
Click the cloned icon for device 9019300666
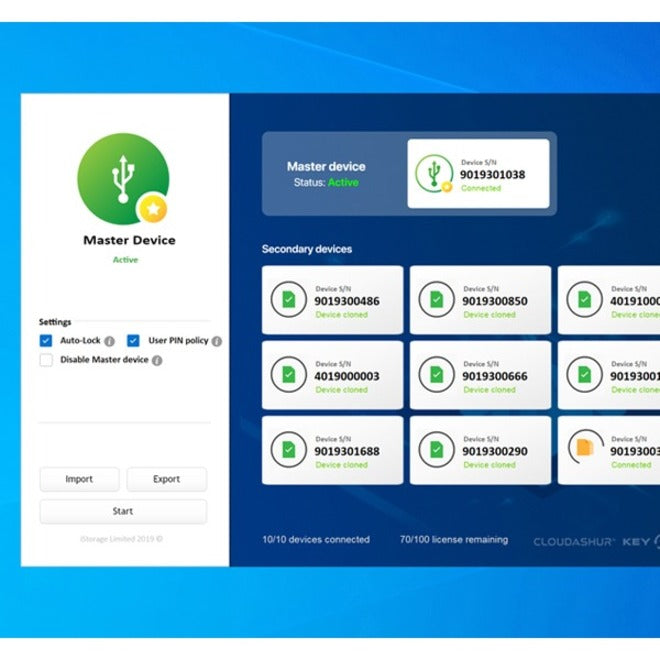(x=436, y=375)
